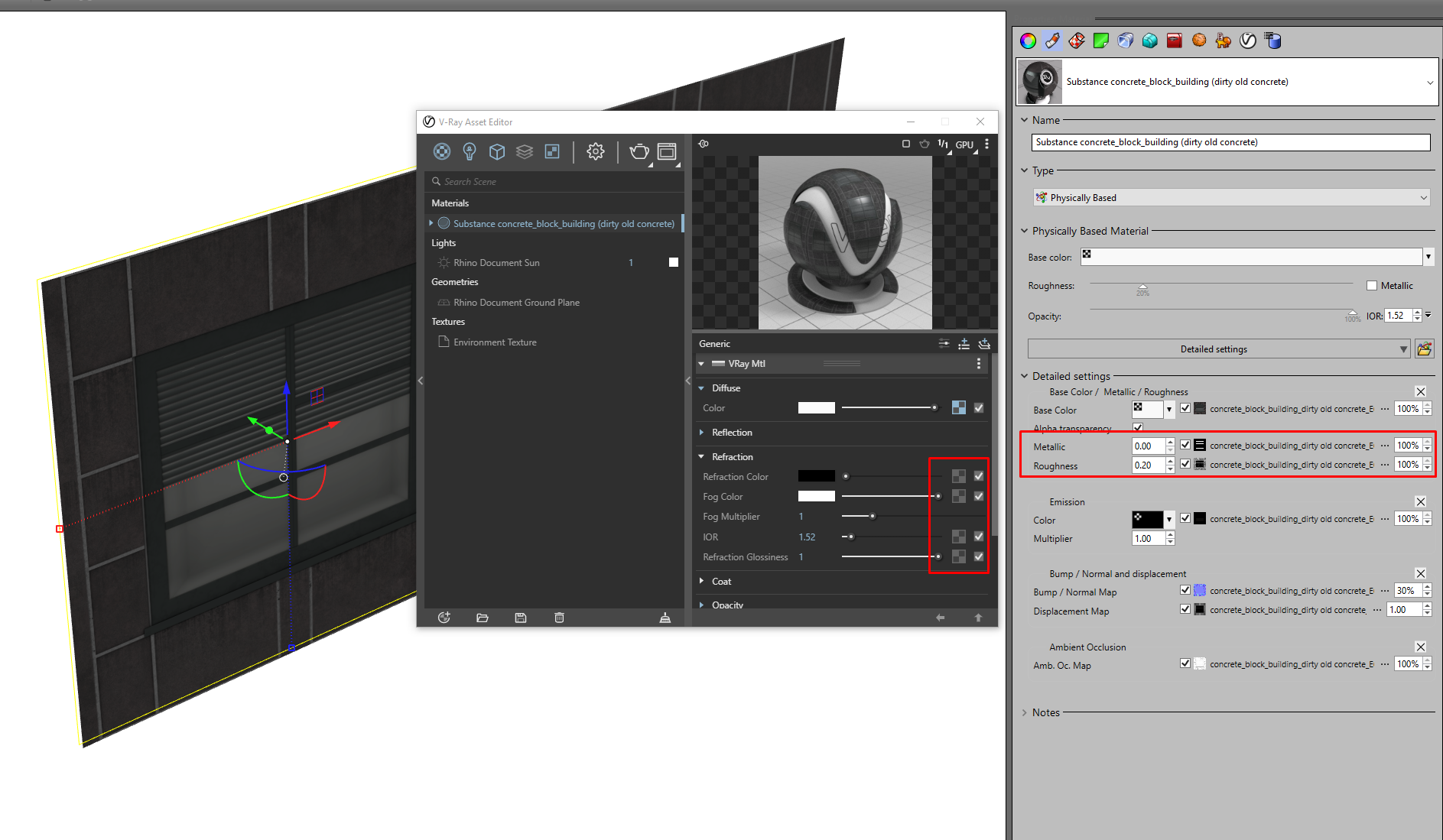1443x840 pixels.
Task: Click the Search Scene field
Action: pyautogui.click(x=554, y=182)
